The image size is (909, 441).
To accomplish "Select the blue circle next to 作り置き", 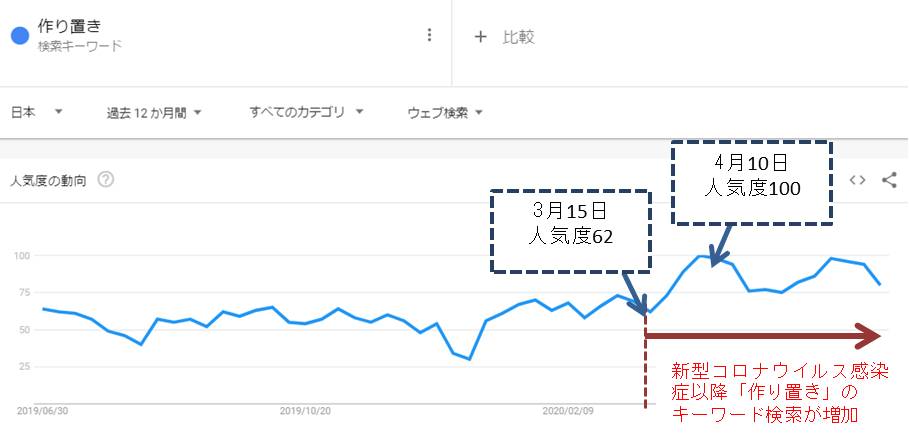I will [20, 36].
